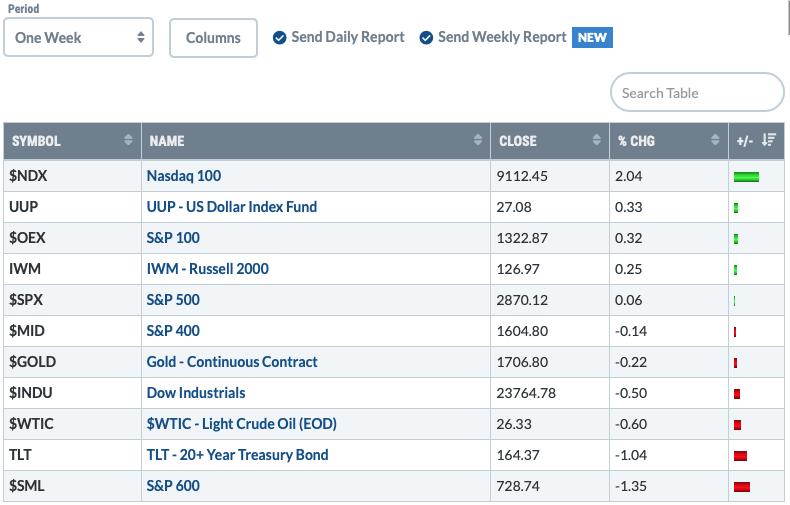Select the IWM symbol cell
790x505 pixels.
(x=73, y=269)
